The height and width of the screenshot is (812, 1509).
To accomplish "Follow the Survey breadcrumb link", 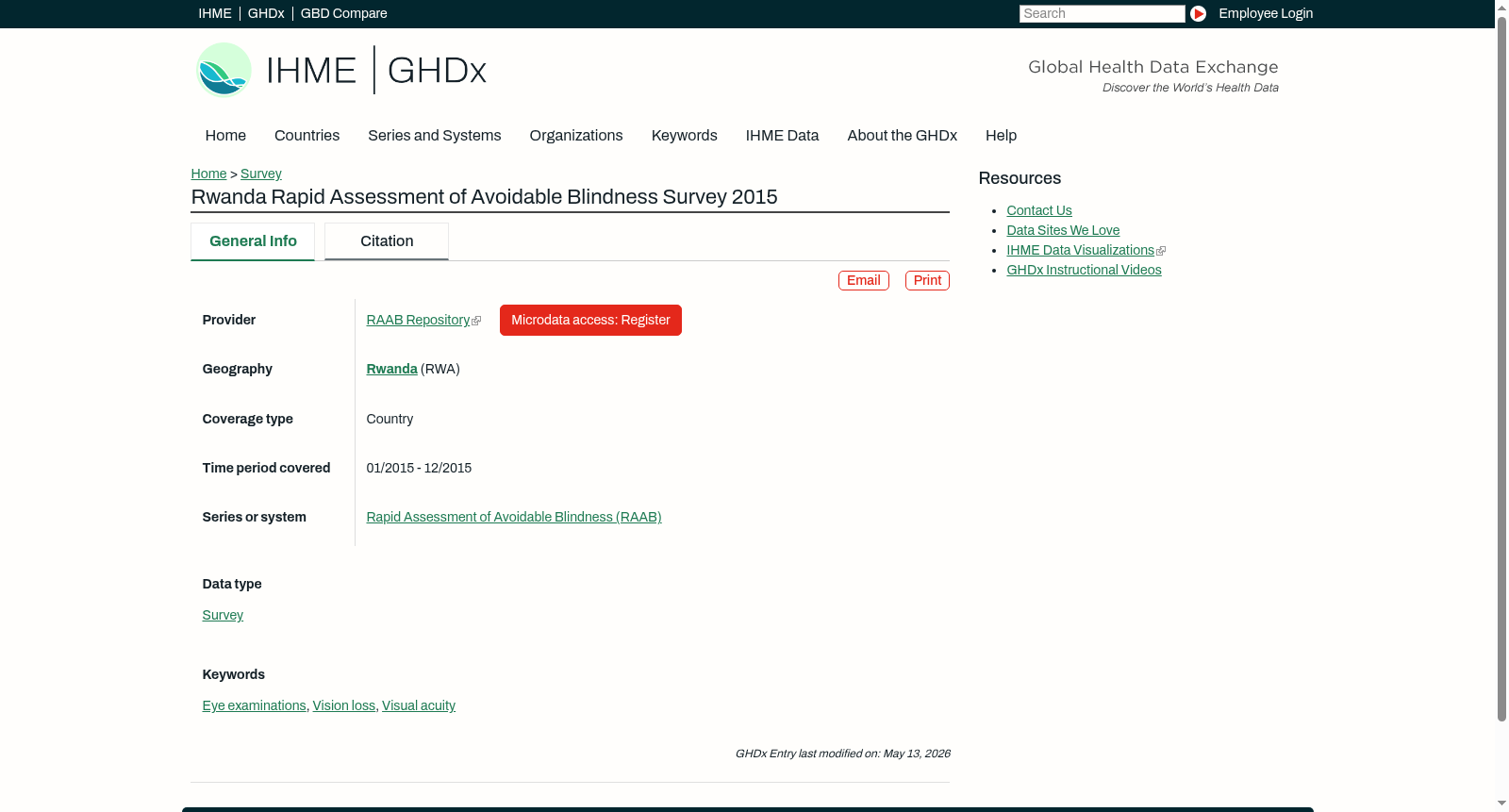I will click(261, 174).
